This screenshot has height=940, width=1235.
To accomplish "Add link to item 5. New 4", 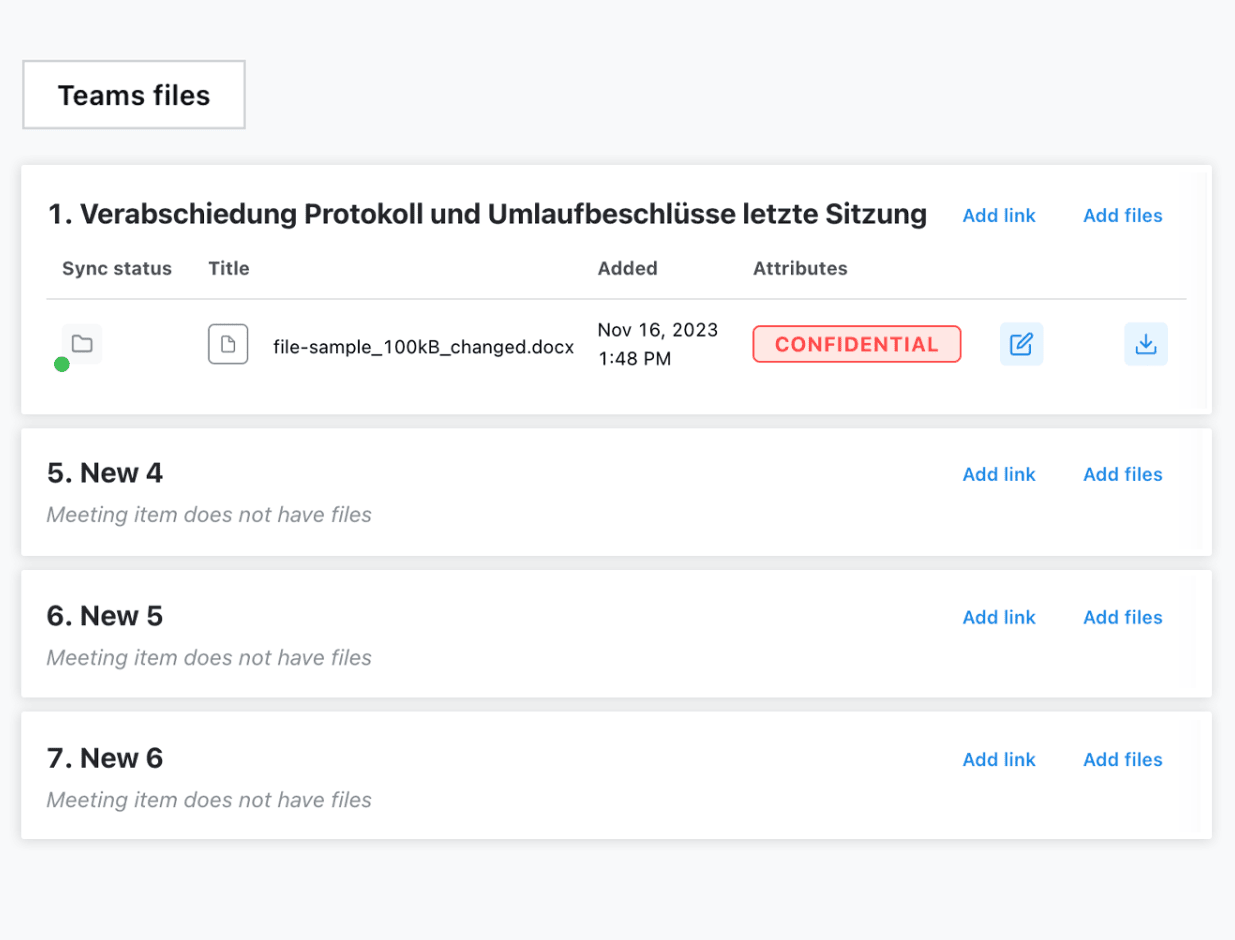I will coord(999,475).
